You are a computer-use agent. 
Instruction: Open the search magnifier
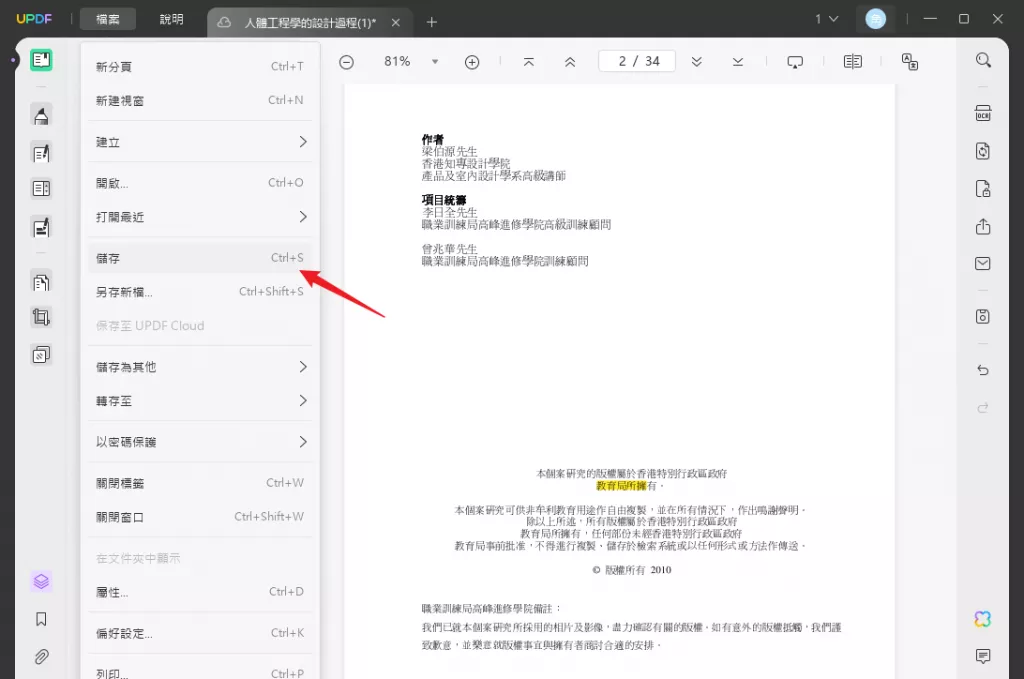point(983,60)
